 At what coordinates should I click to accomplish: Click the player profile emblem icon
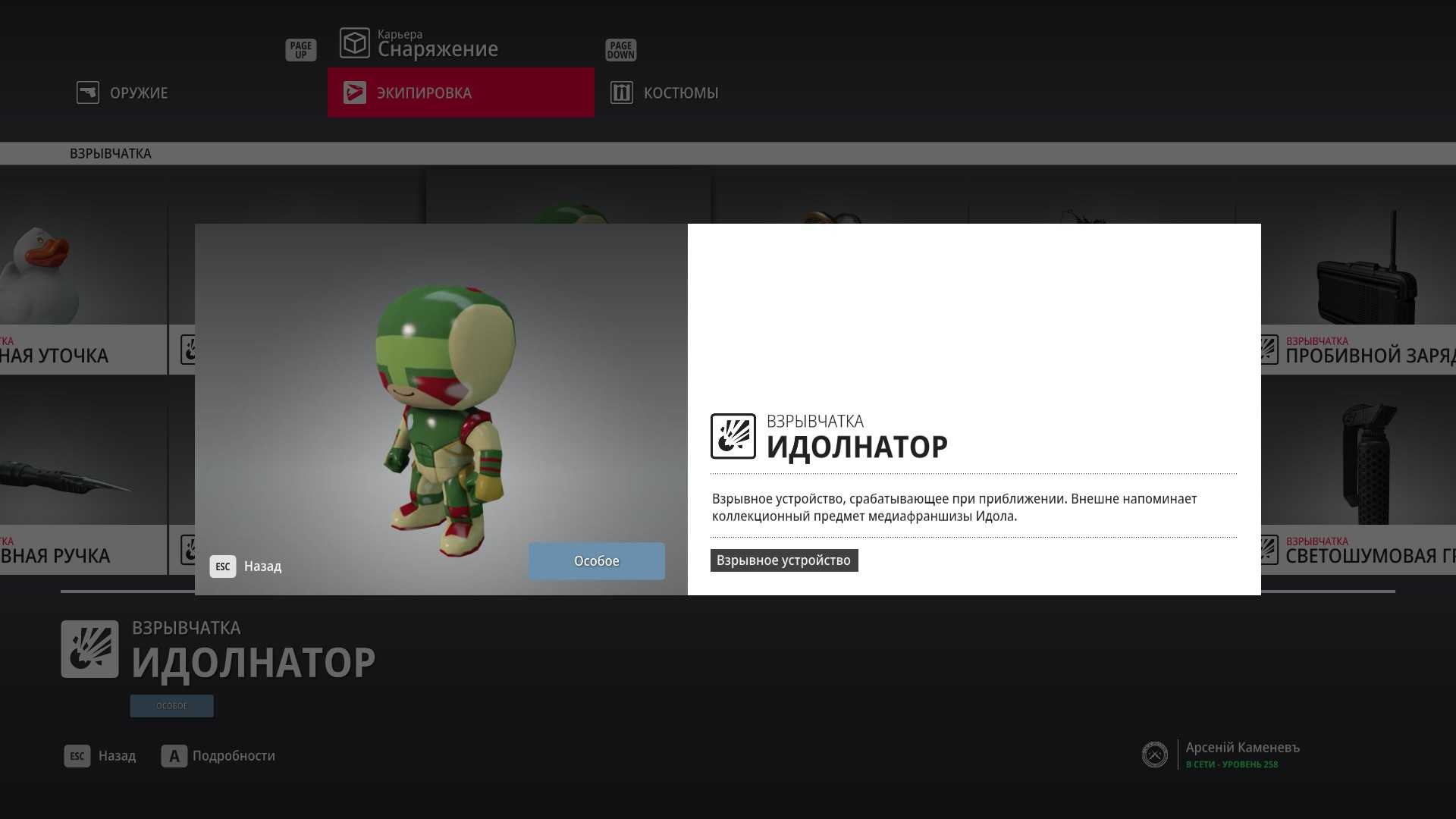tap(1154, 755)
